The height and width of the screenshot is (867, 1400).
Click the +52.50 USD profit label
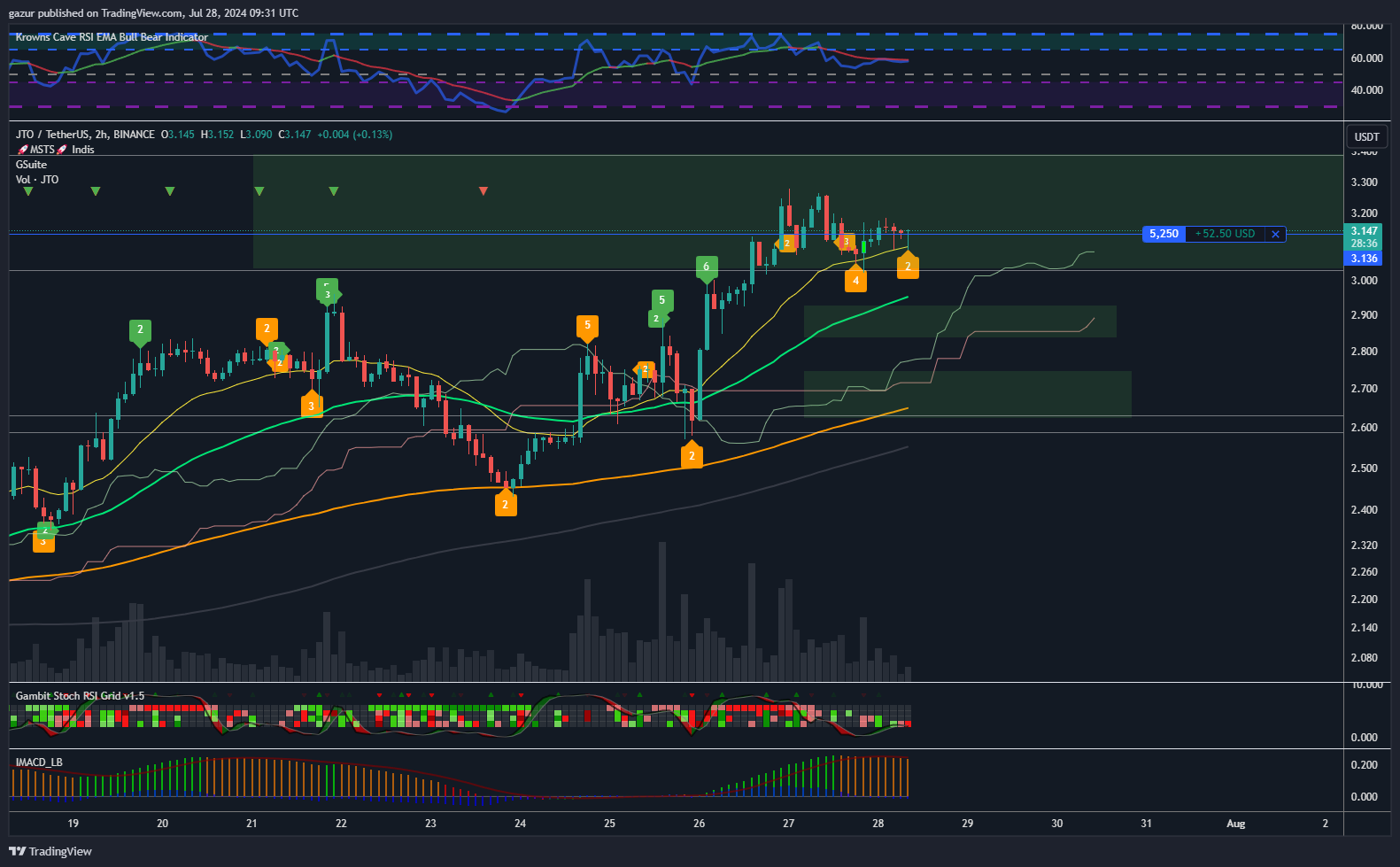point(1225,234)
